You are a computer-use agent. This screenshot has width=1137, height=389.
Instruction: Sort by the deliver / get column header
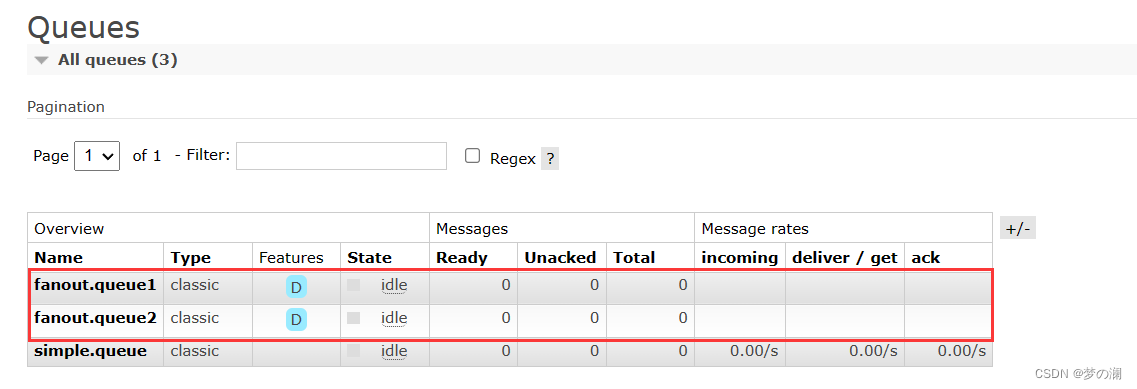(x=845, y=258)
